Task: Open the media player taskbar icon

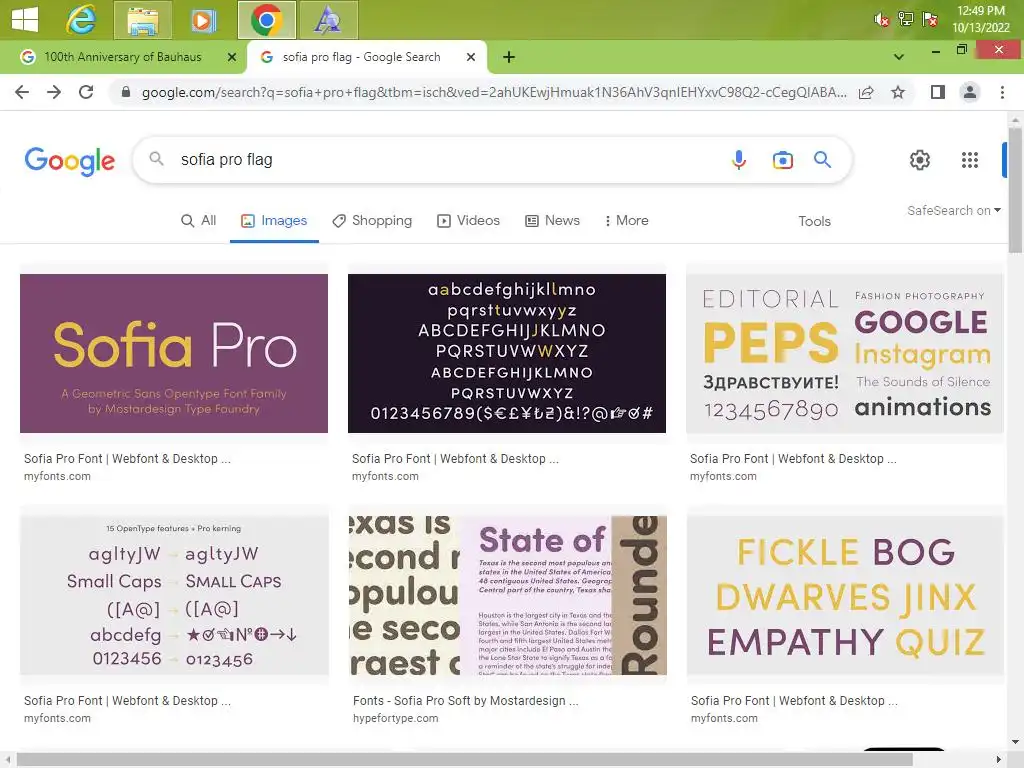Action: click(203, 20)
